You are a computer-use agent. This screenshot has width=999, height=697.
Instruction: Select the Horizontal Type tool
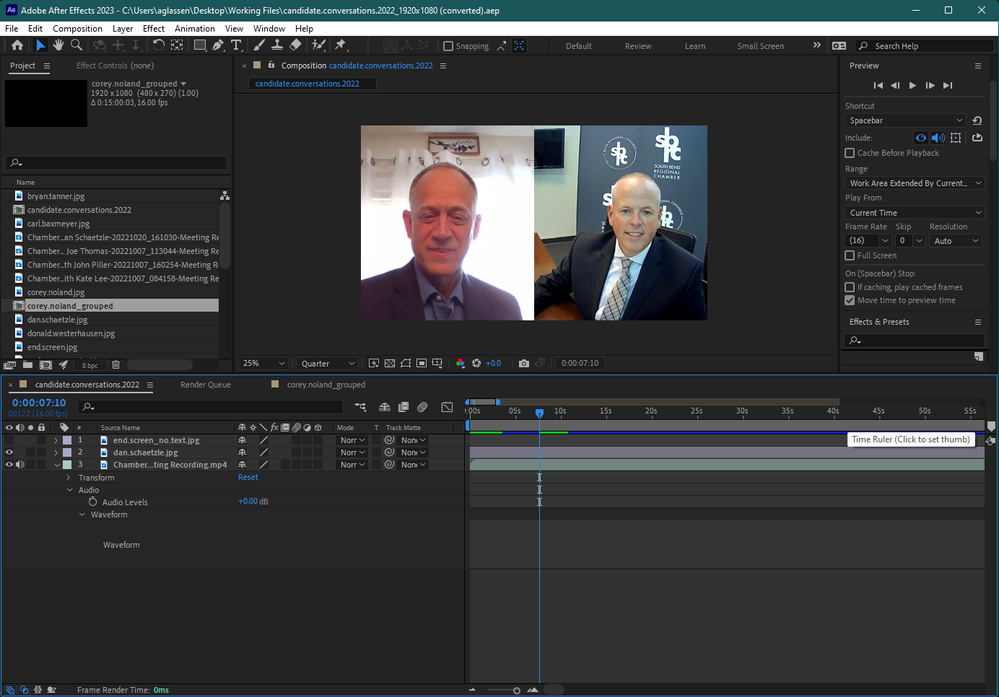click(236, 46)
